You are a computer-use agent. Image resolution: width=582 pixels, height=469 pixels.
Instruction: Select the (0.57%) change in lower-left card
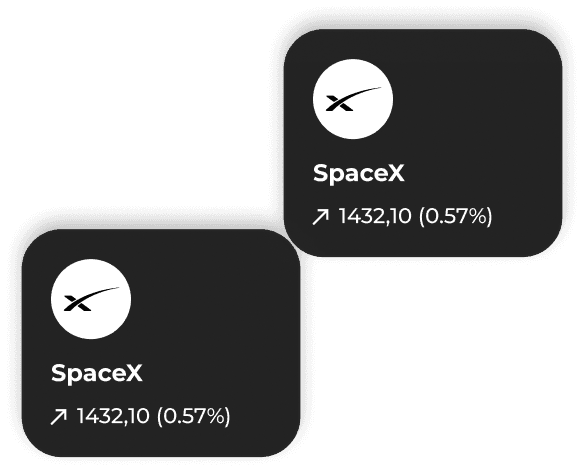click(193, 416)
